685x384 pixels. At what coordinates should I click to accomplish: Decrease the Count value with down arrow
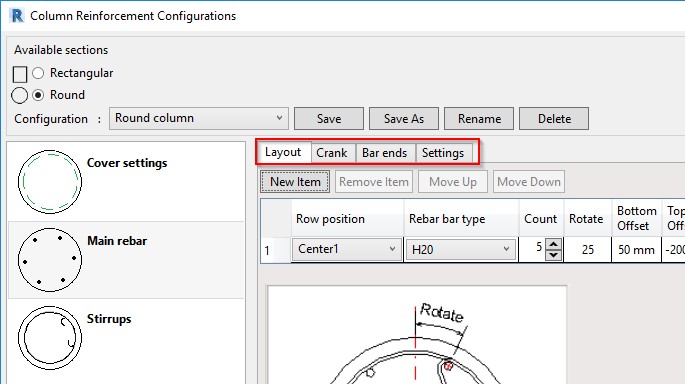(x=554, y=255)
